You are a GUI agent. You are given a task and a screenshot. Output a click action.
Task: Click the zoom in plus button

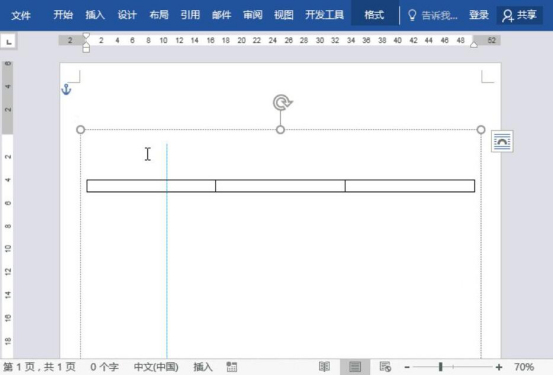[x=499, y=367]
